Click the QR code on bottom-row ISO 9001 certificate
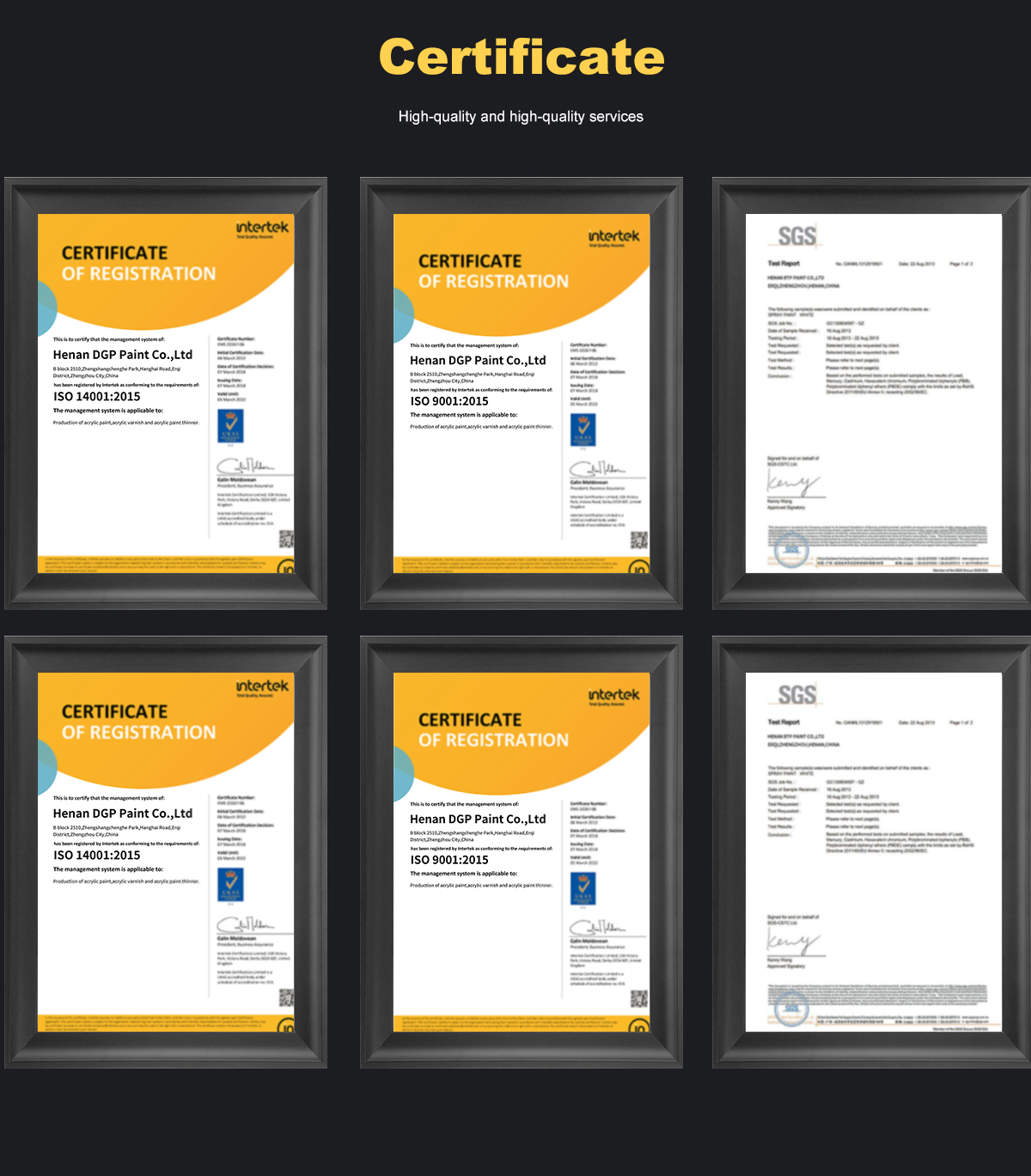This screenshot has width=1031, height=1176. coord(639,999)
